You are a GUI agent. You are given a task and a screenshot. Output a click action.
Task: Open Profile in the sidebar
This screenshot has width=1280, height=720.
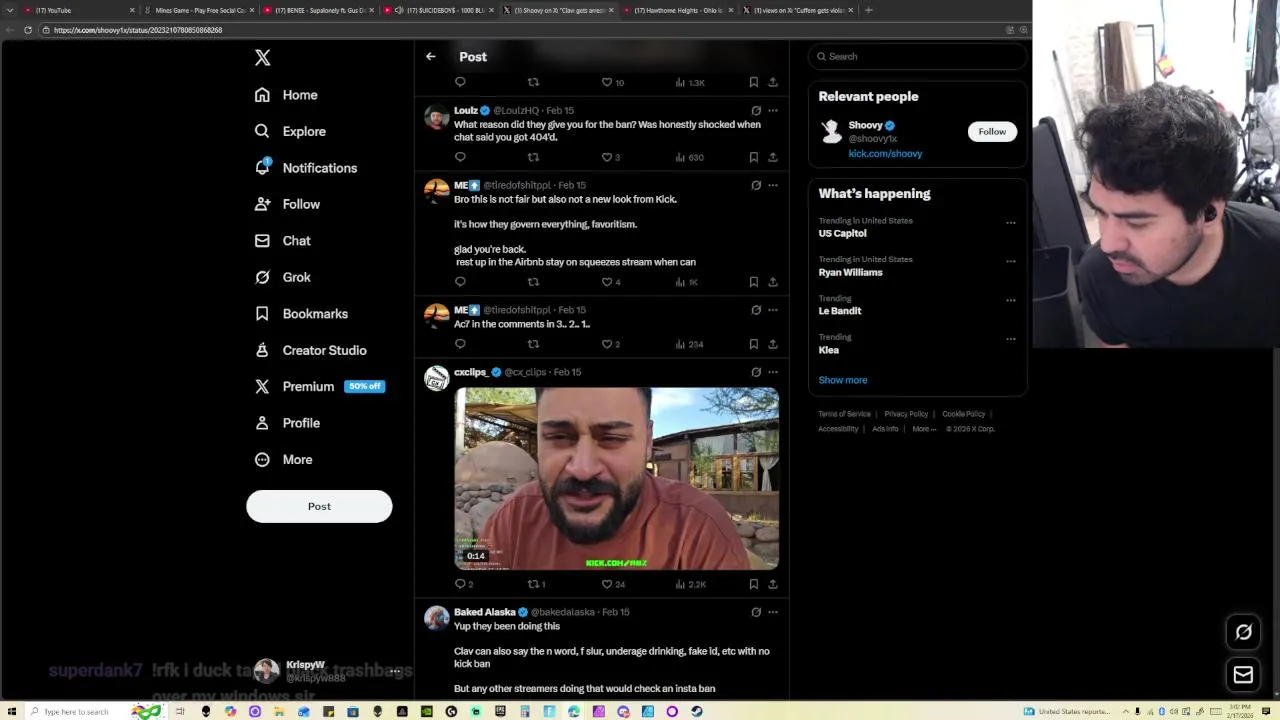tap(287, 423)
